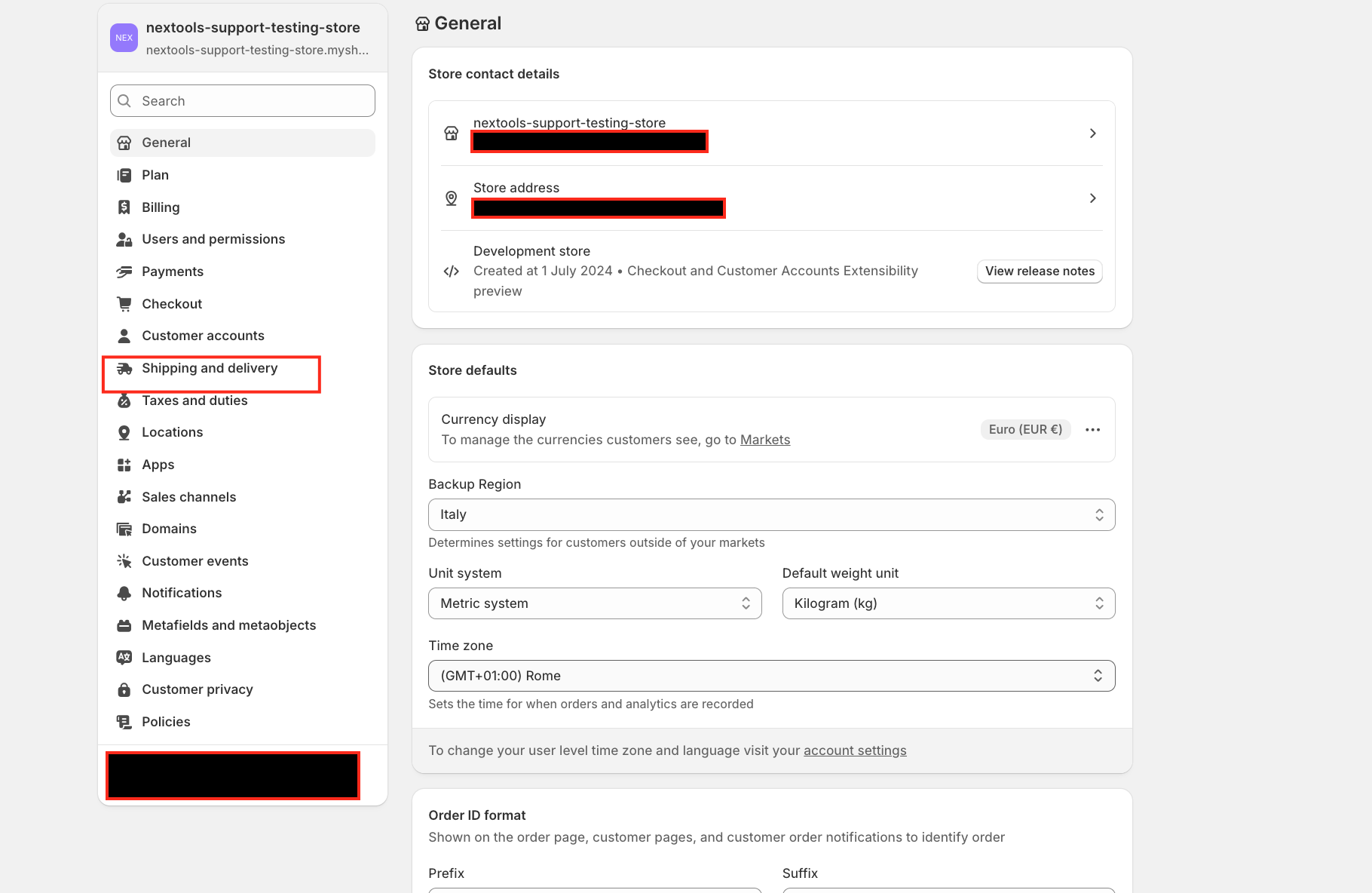The image size is (1372, 893).
Task: Go to Taxes and duties settings
Action: tap(194, 401)
